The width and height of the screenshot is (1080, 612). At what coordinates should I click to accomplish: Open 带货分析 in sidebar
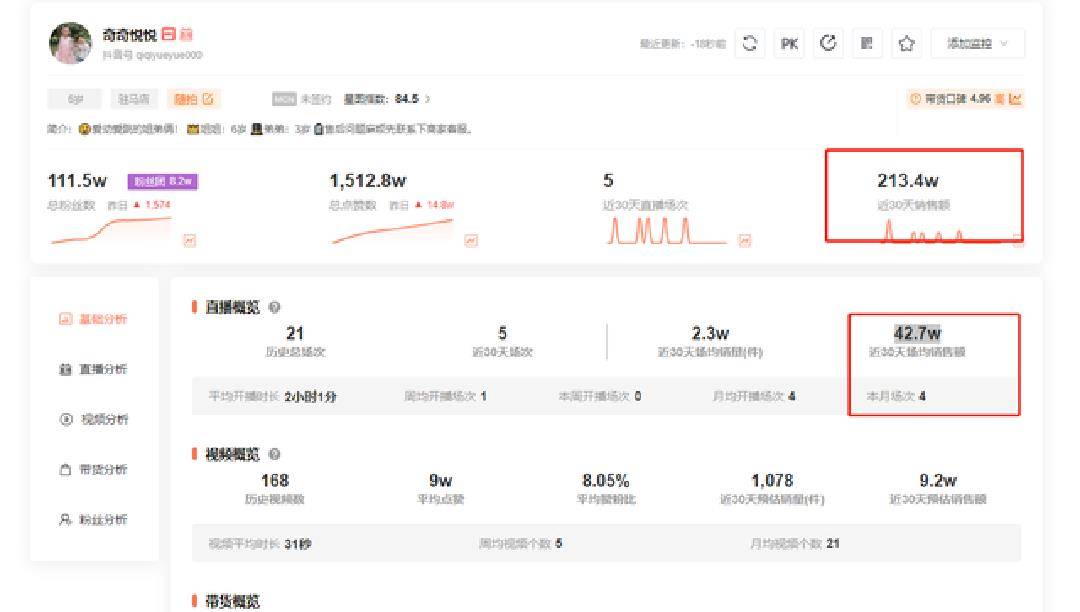pos(94,469)
